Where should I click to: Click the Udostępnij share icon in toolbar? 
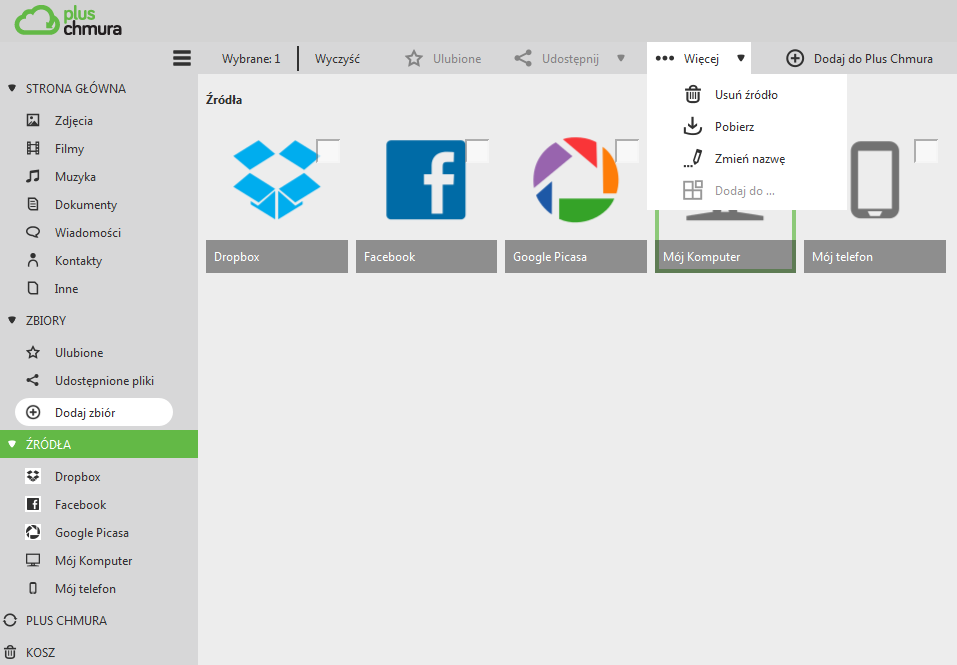(522, 59)
